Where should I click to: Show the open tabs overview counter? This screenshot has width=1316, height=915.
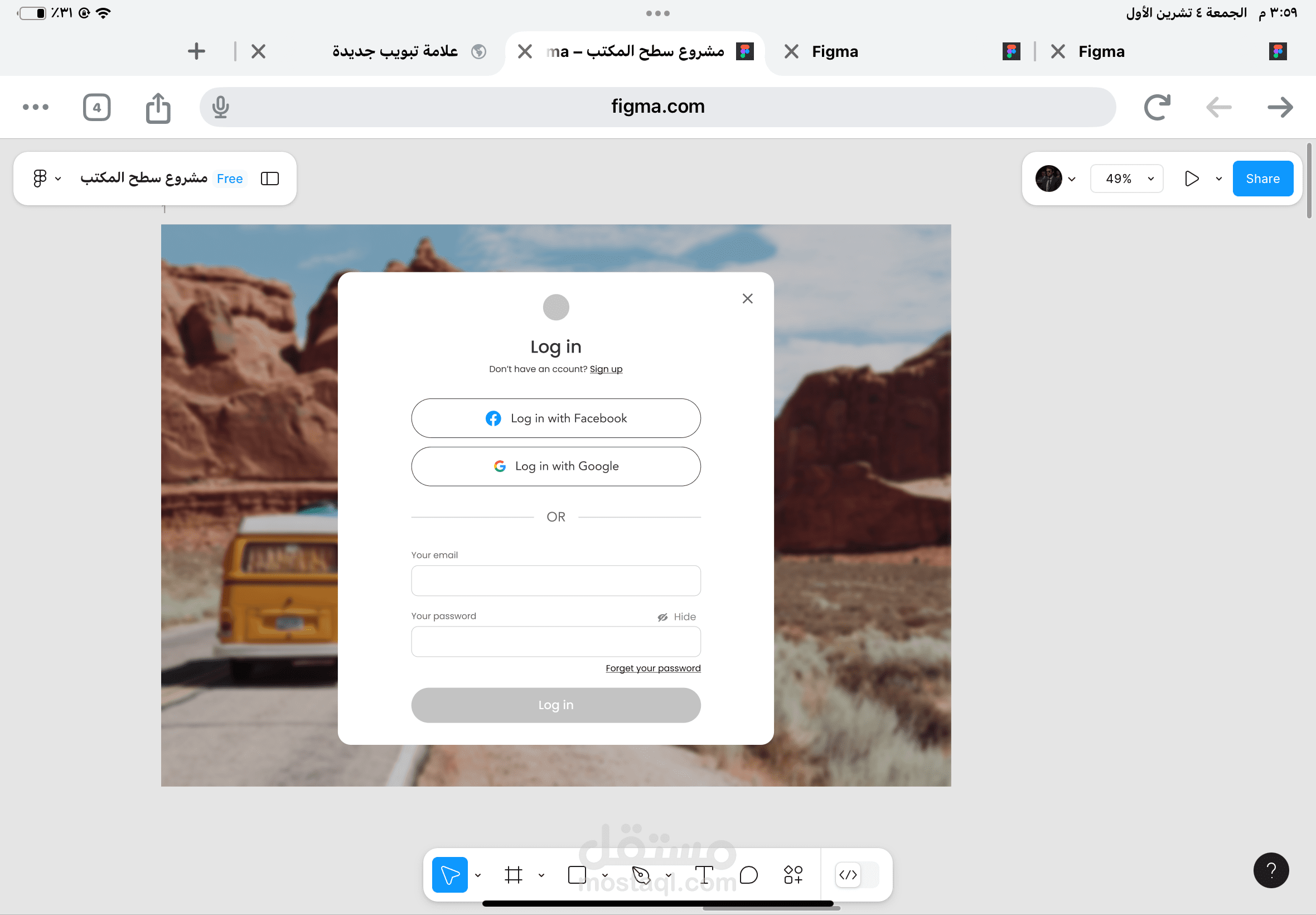(x=97, y=107)
